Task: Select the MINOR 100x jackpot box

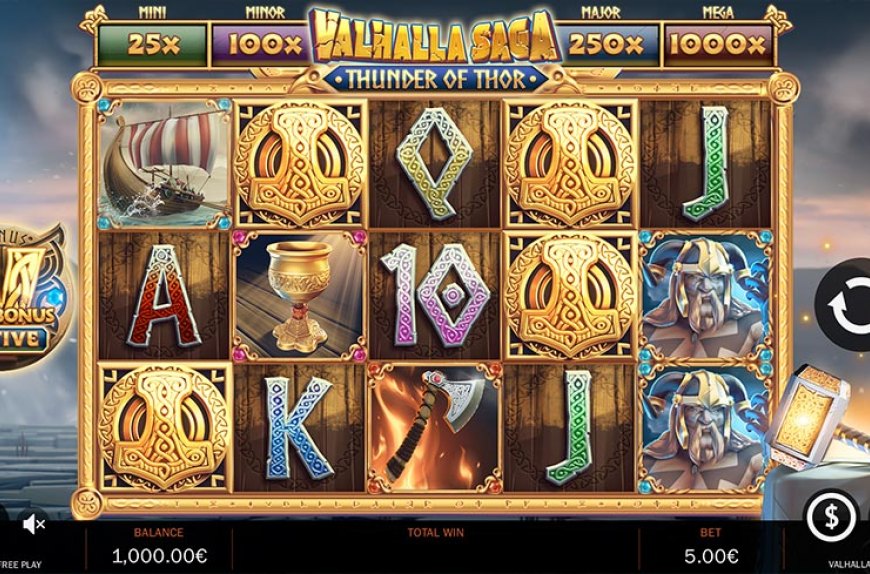Action: point(264,45)
